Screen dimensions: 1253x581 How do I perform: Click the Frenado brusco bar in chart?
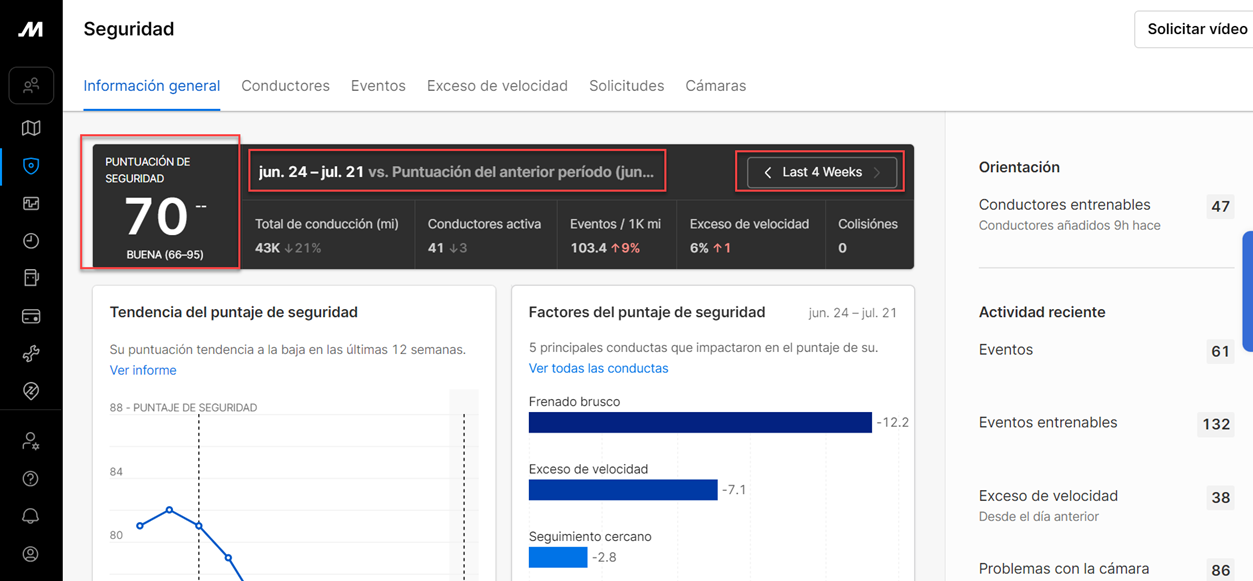tap(700, 423)
